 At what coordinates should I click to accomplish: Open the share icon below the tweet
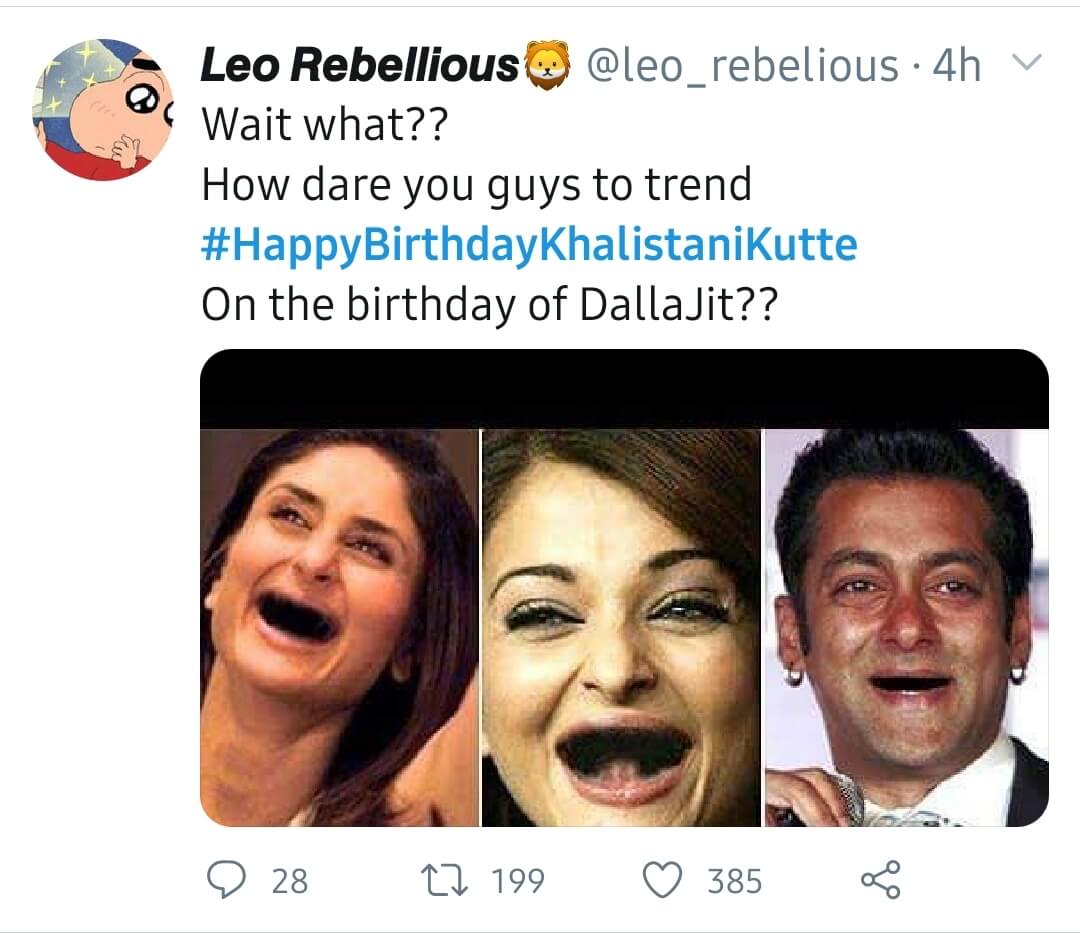tap(880, 881)
